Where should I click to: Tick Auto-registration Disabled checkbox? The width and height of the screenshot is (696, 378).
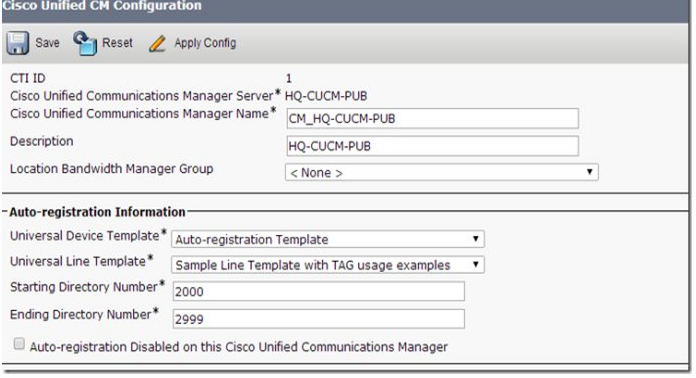click(x=19, y=344)
